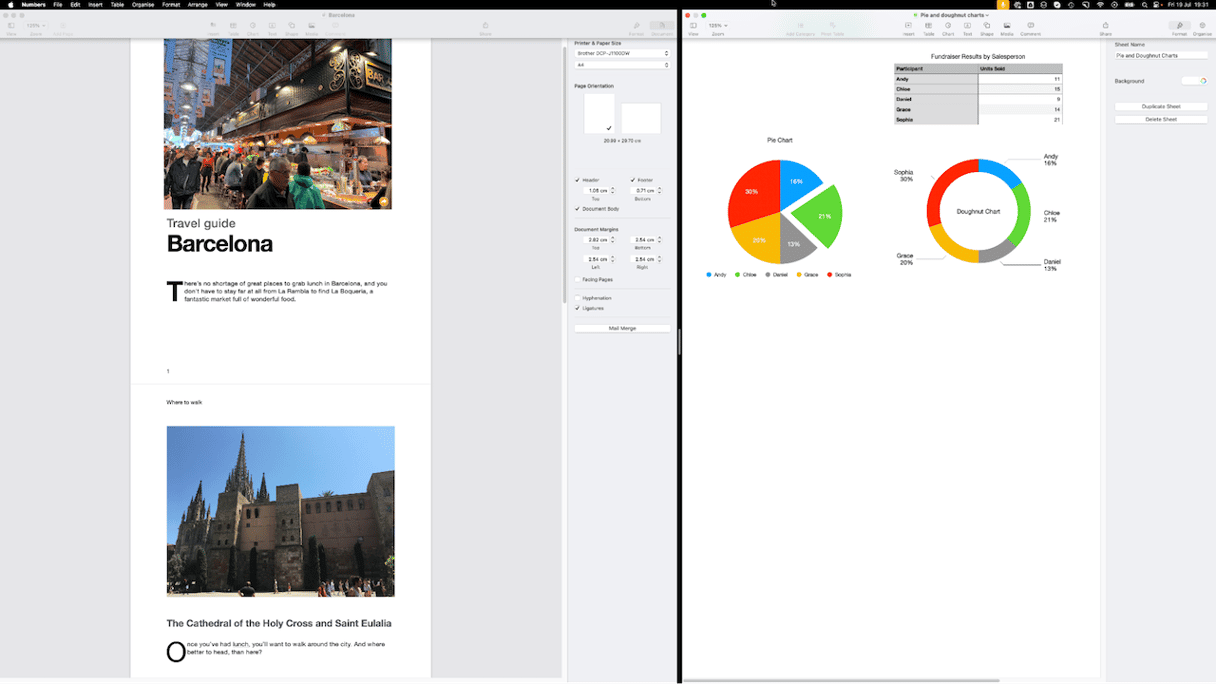1216x684 pixels.
Task: Open the Arrange menu in menu bar
Action: pyautogui.click(x=198, y=5)
